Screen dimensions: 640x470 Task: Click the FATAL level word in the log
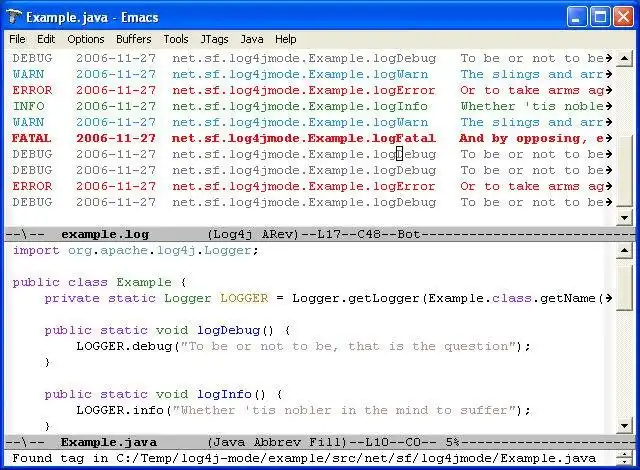tap(31, 138)
